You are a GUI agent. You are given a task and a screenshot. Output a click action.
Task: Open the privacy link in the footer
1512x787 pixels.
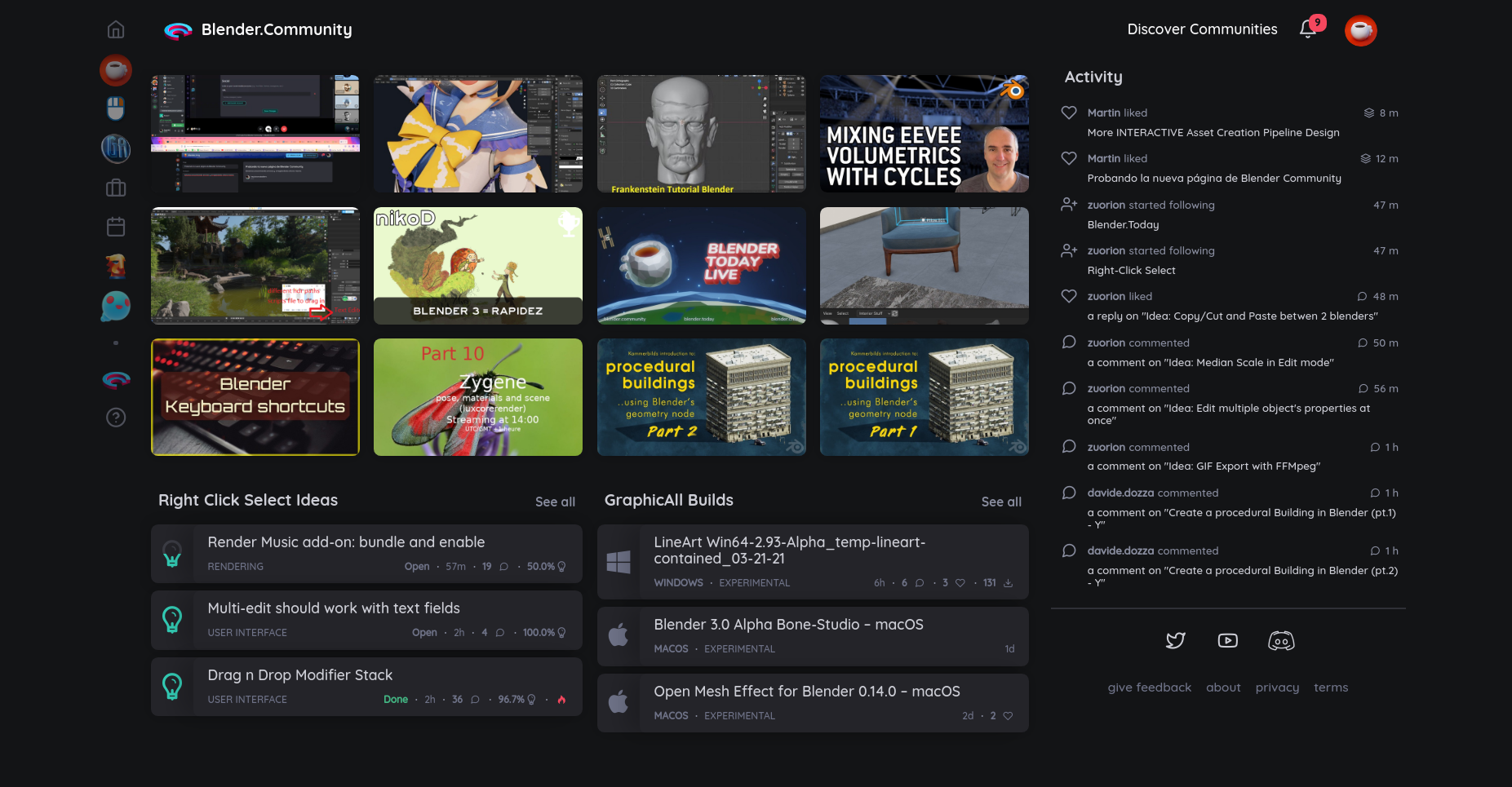coord(1277,688)
